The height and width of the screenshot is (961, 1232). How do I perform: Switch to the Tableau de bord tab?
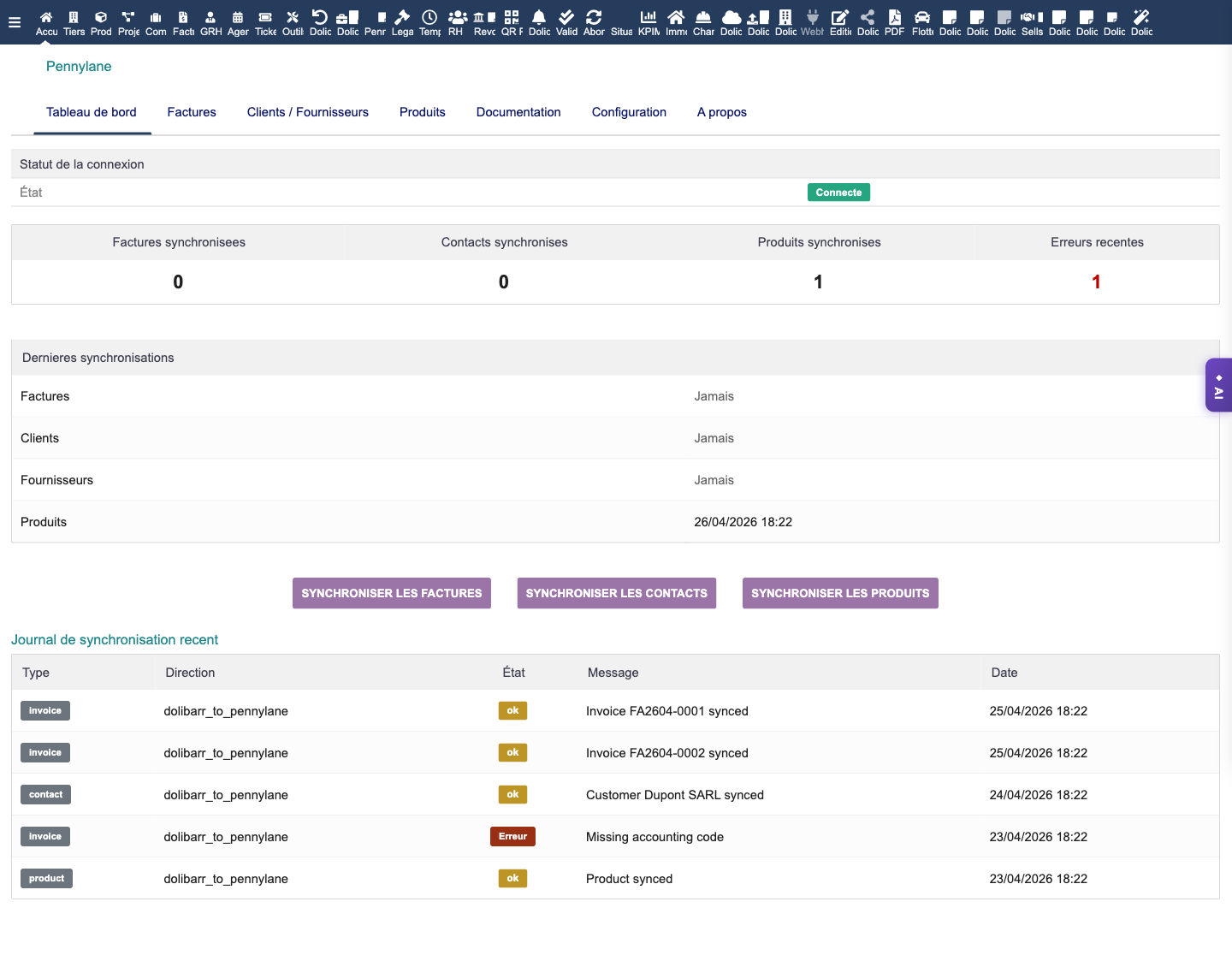click(92, 112)
